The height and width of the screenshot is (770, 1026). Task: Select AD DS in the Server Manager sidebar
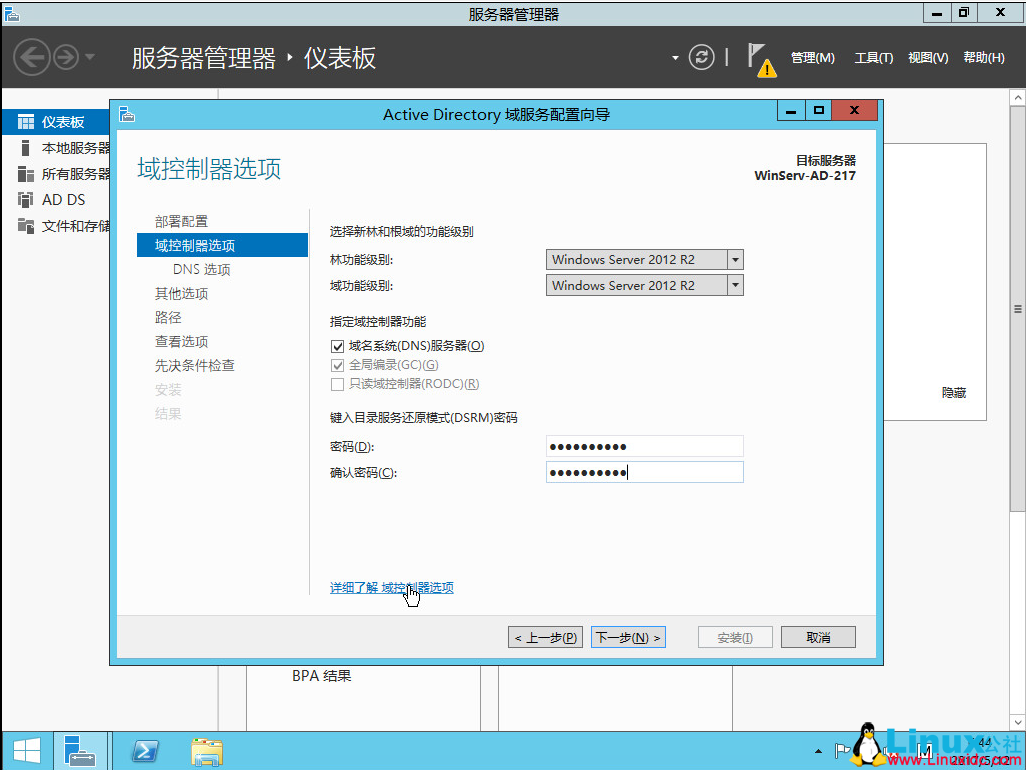click(x=60, y=199)
